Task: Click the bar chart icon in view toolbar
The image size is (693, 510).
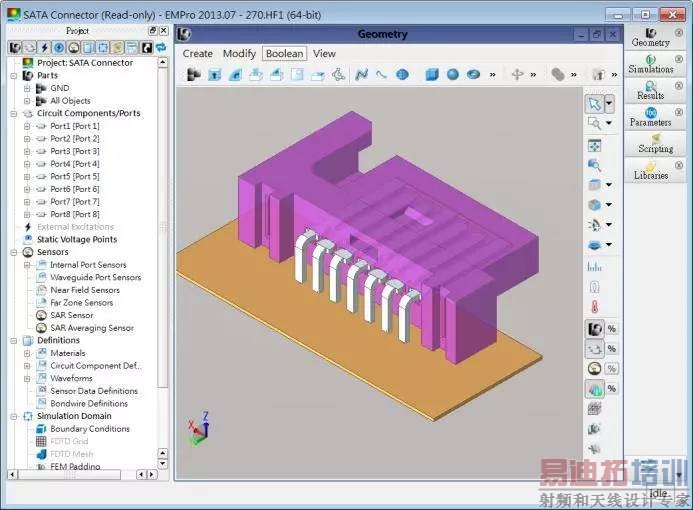Action: [x=594, y=266]
